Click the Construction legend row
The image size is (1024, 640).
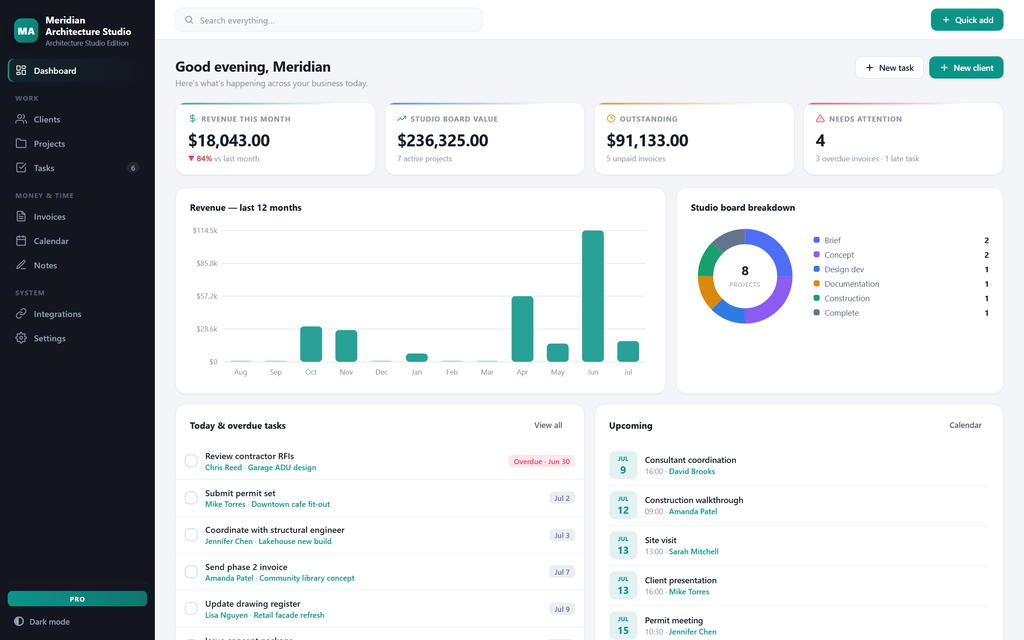click(x=901, y=298)
